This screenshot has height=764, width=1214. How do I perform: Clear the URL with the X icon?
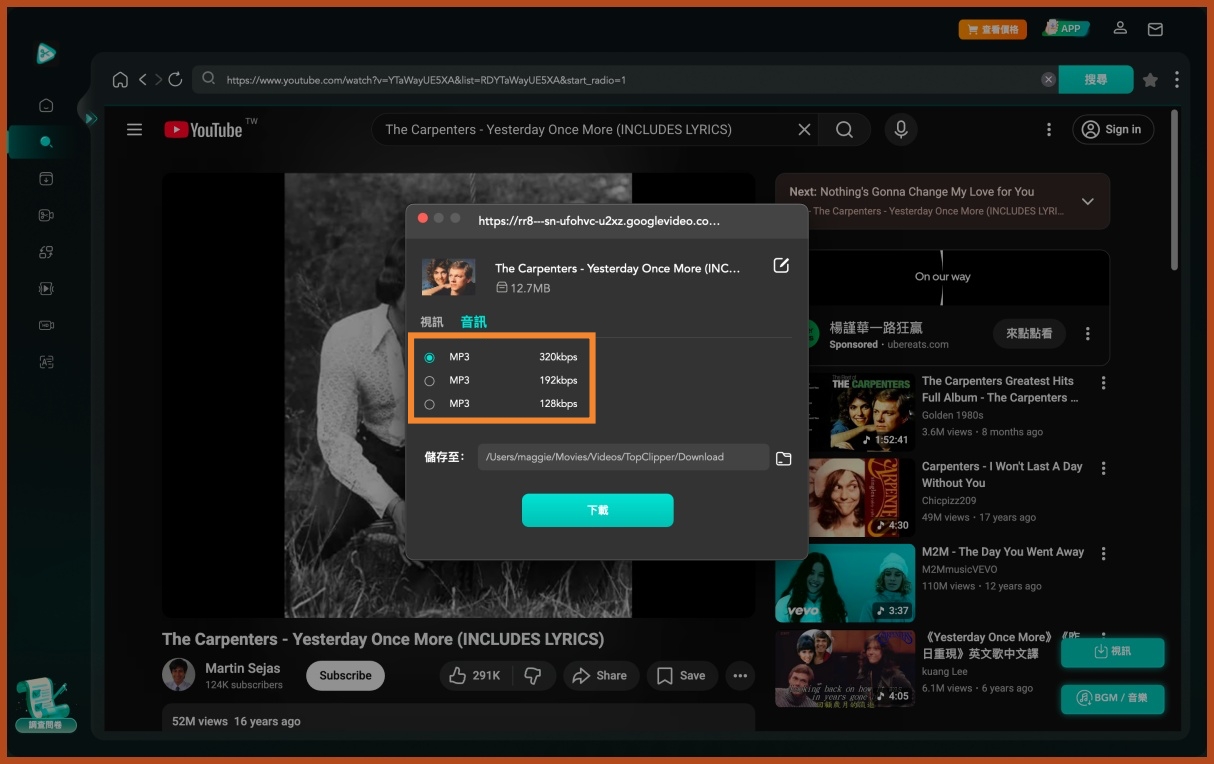coord(1048,80)
